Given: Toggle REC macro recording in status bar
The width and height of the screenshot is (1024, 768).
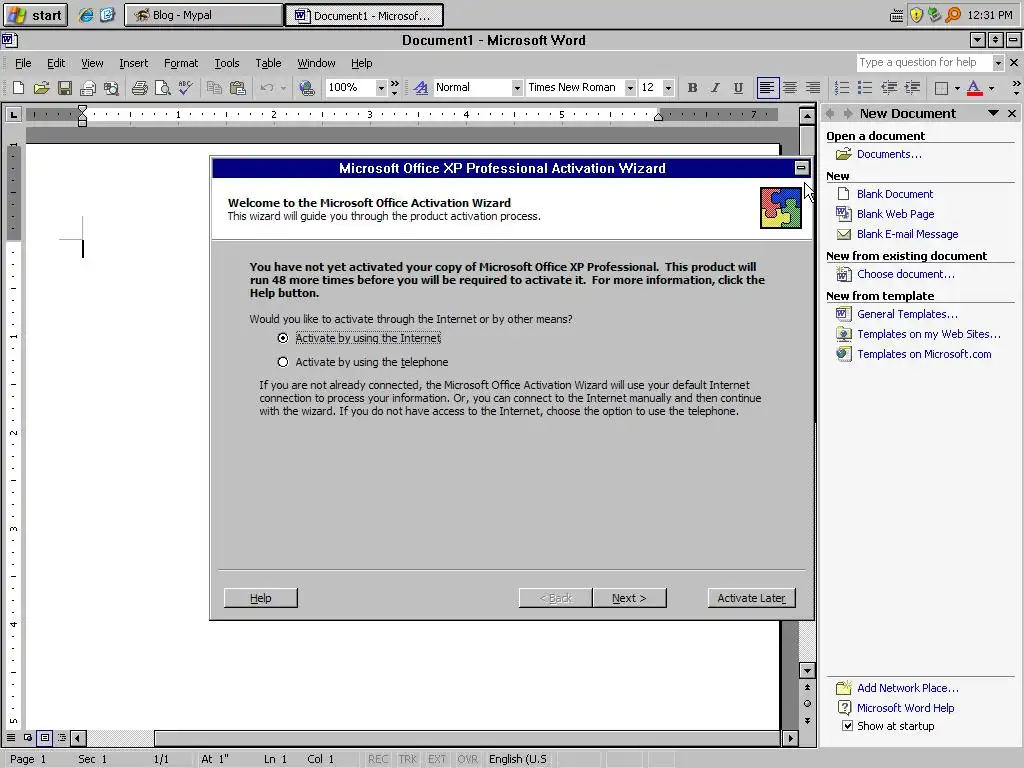Looking at the screenshot, I should 378,759.
